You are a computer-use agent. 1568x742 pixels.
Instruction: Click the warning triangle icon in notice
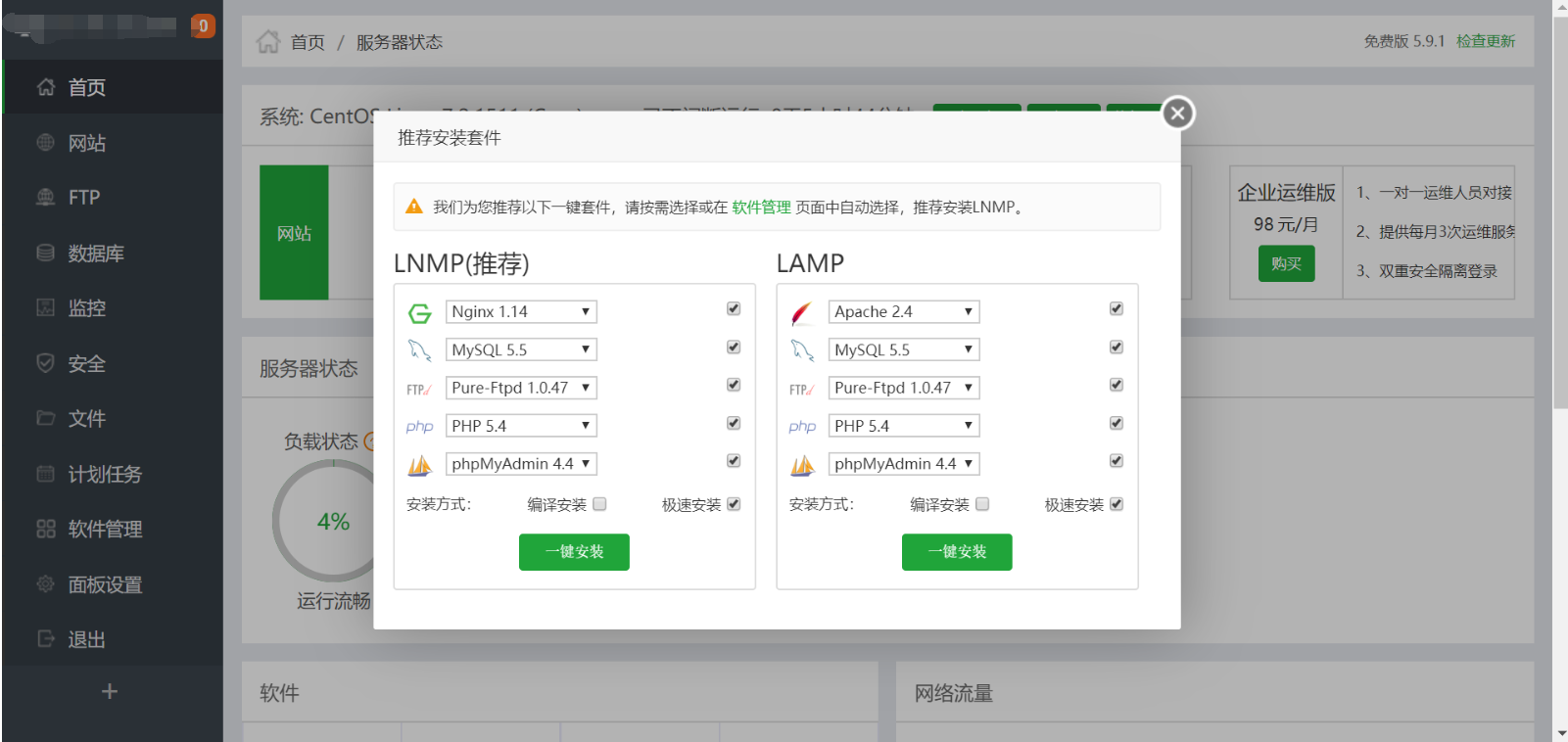(x=414, y=207)
